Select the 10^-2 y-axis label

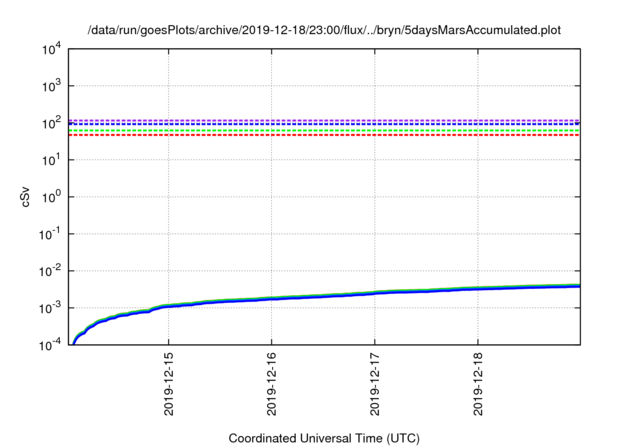coord(50,271)
